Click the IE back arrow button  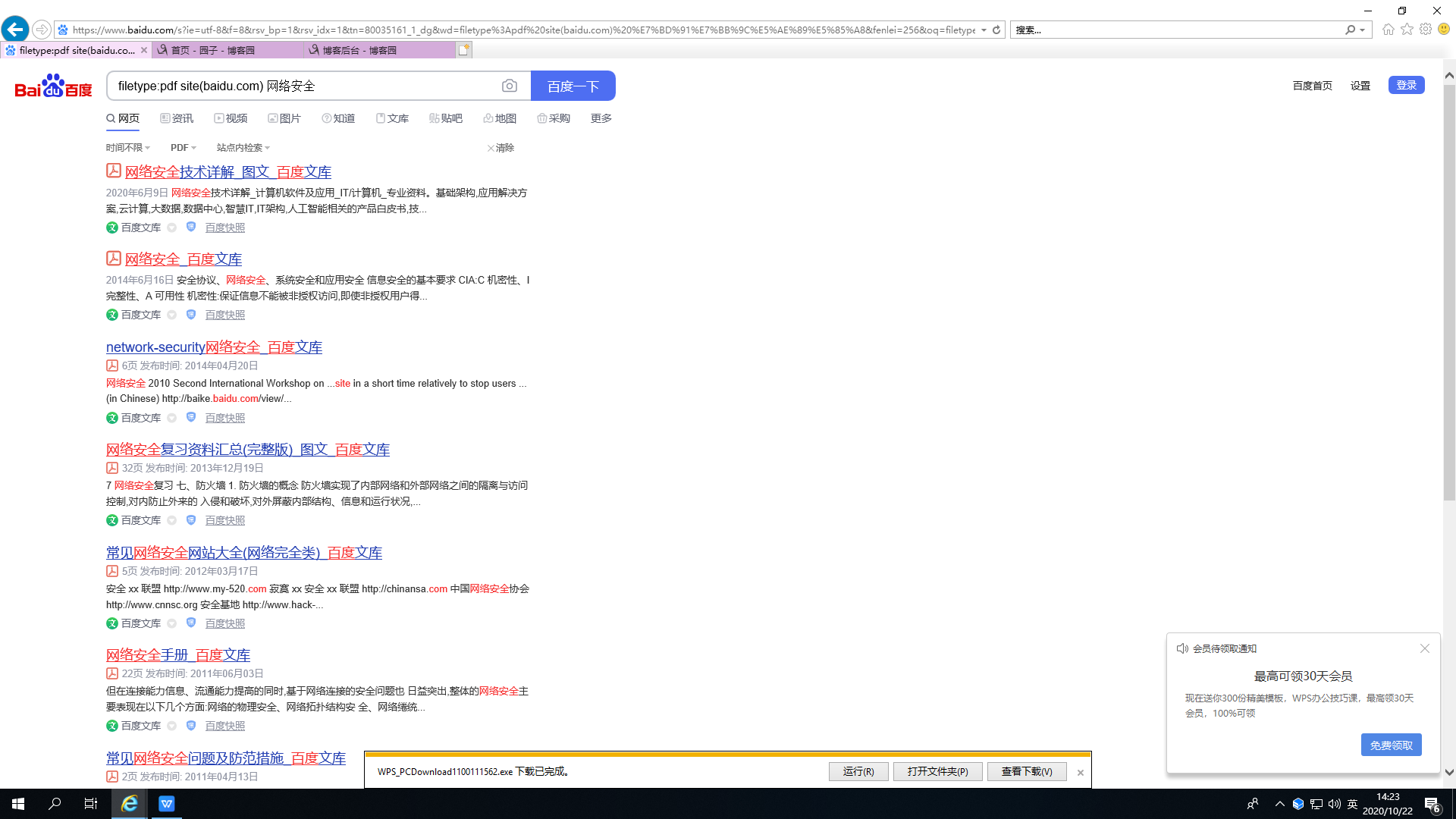(x=15, y=30)
